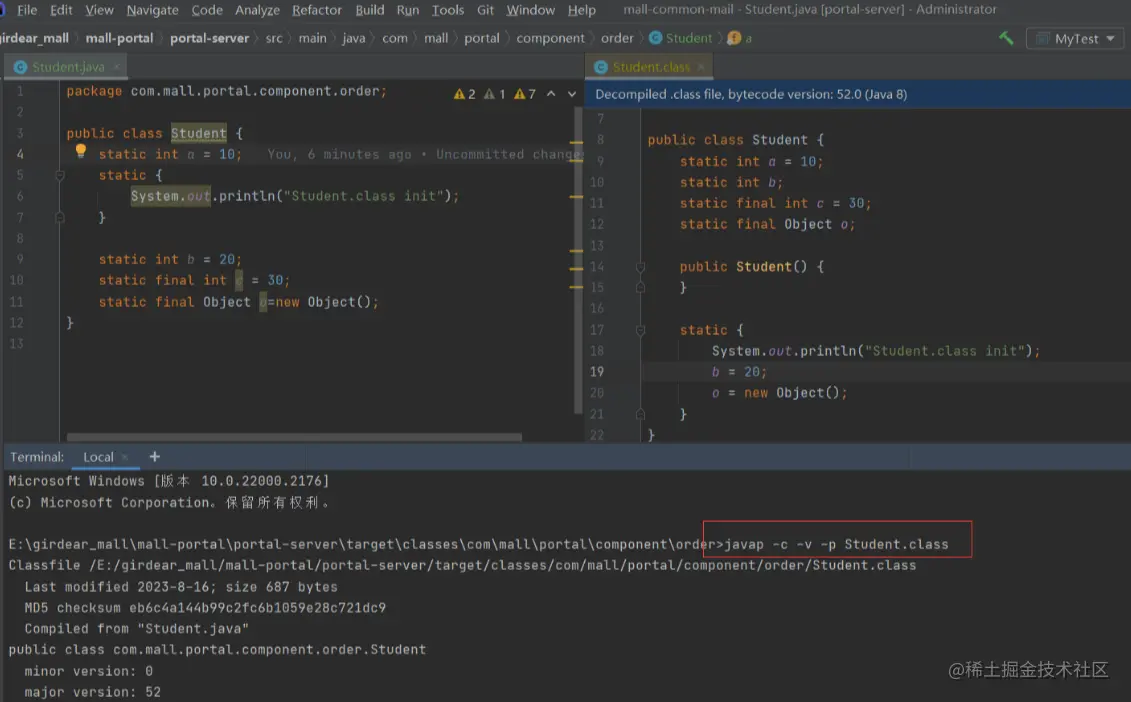Add a new terminal session
The height and width of the screenshot is (702, 1131).
tap(154, 457)
